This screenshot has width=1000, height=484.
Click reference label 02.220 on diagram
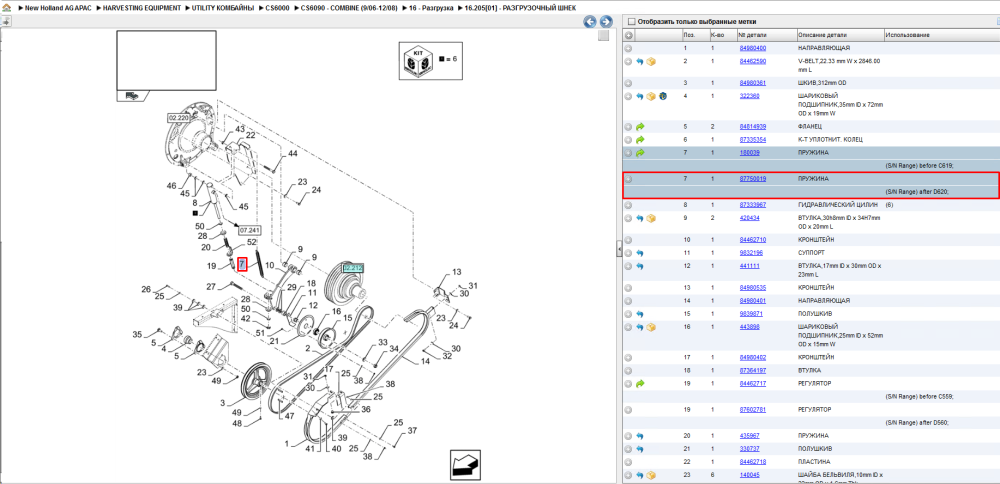178,118
